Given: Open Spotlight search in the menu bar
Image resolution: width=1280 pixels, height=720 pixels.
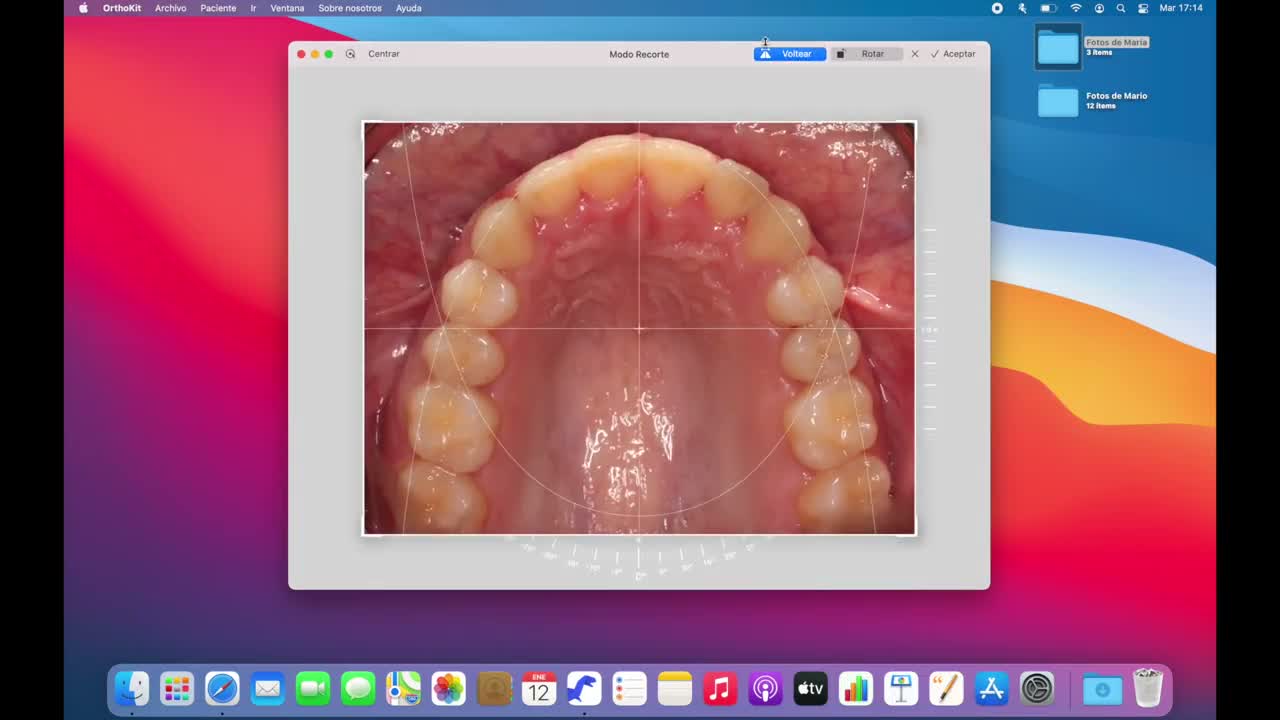Looking at the screenshot, I should coord(1121,8).
